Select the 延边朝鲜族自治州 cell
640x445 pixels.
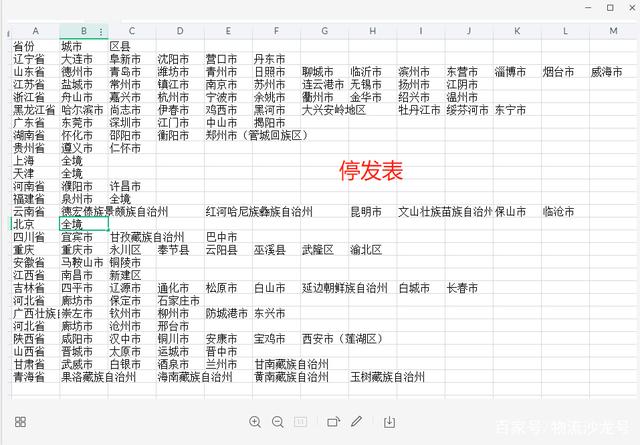click(x=344, y=288)
